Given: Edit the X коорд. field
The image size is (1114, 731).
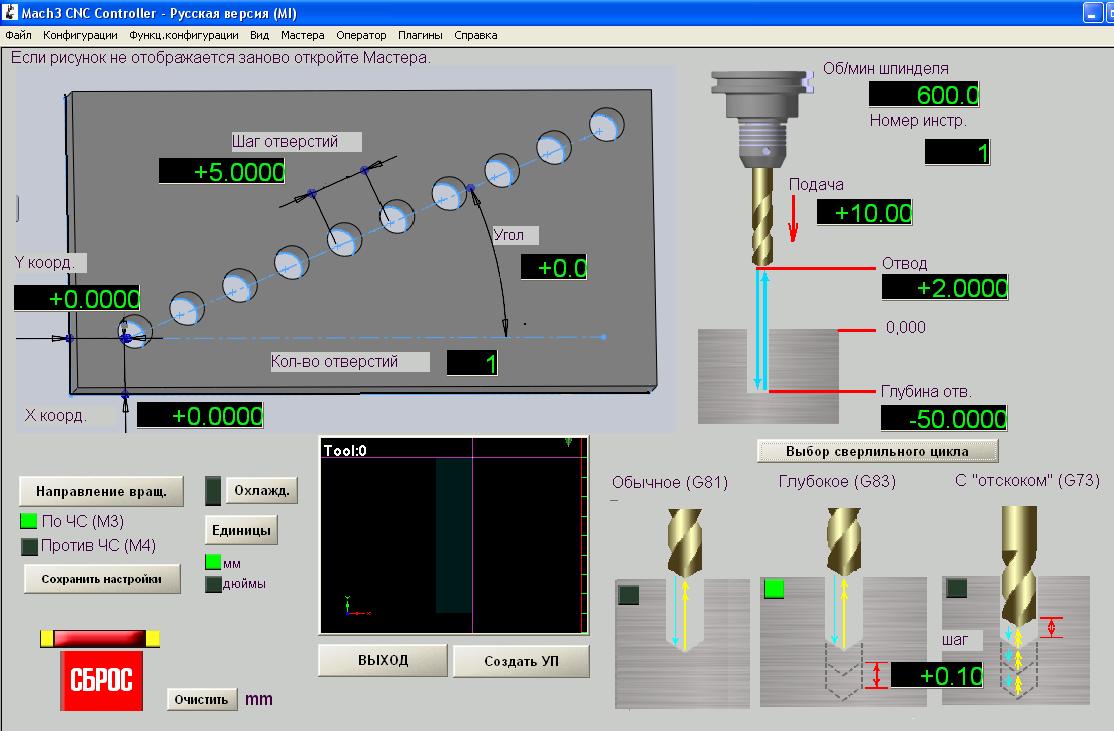Looking at the screenshot, I should pyautogui.click(x=200, y=416).
